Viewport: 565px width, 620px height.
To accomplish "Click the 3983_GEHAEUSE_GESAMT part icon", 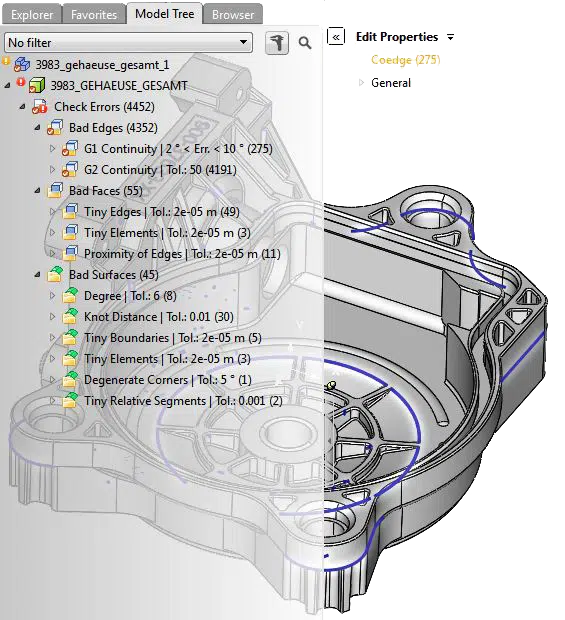I will pyautogui.click(x=36, y=85).
